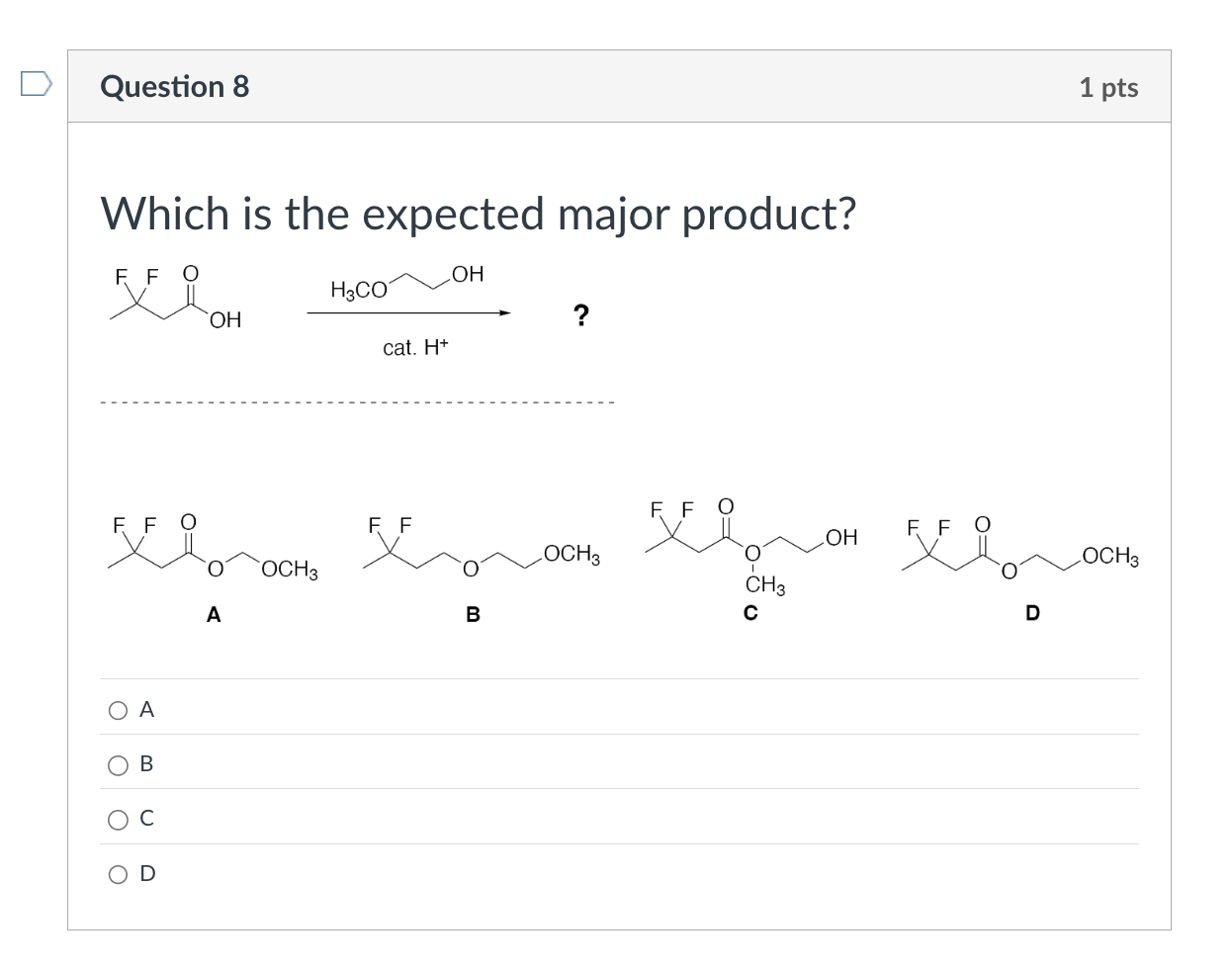Viewport: 1232px width, 971px height.
Task: Click the bold label D under the last product
Action: [1032, 614]
